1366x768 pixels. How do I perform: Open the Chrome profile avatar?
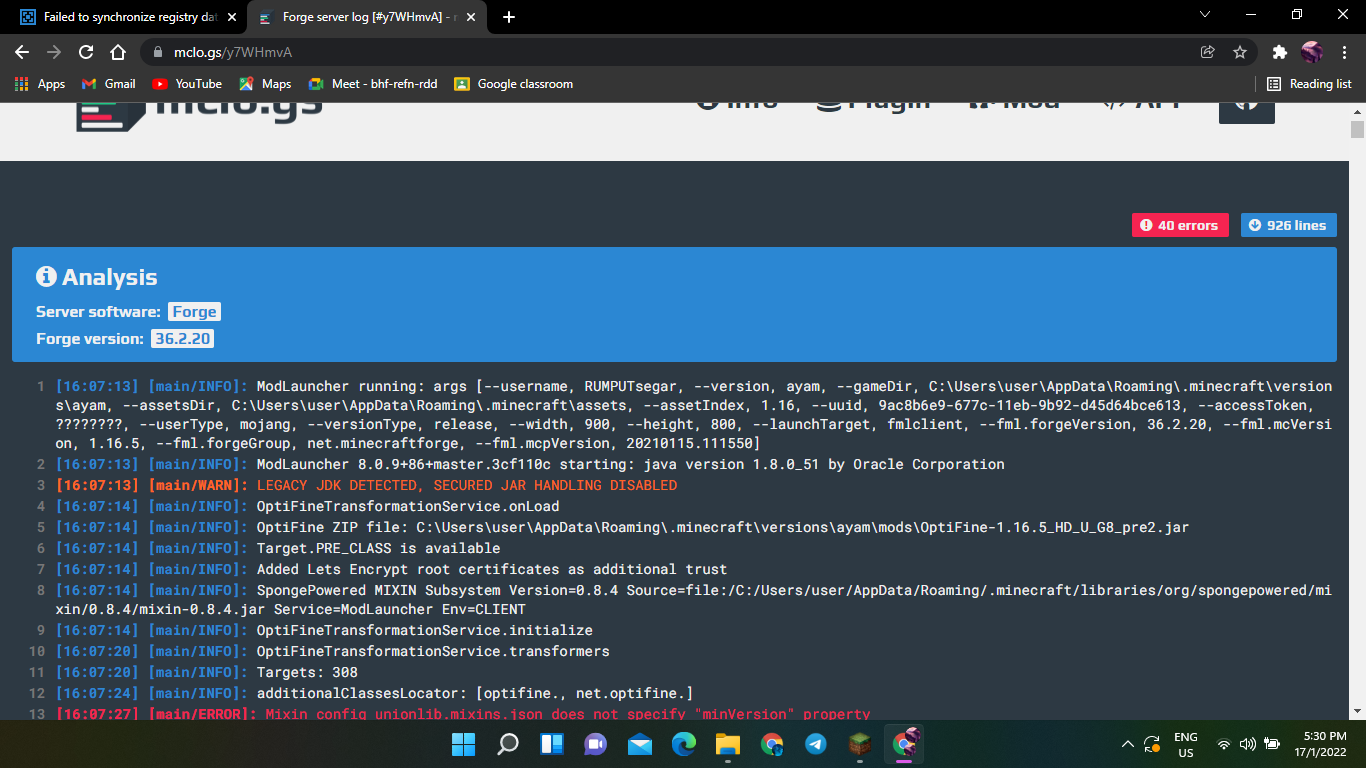pyautogui.click(x=1312, y=52)
